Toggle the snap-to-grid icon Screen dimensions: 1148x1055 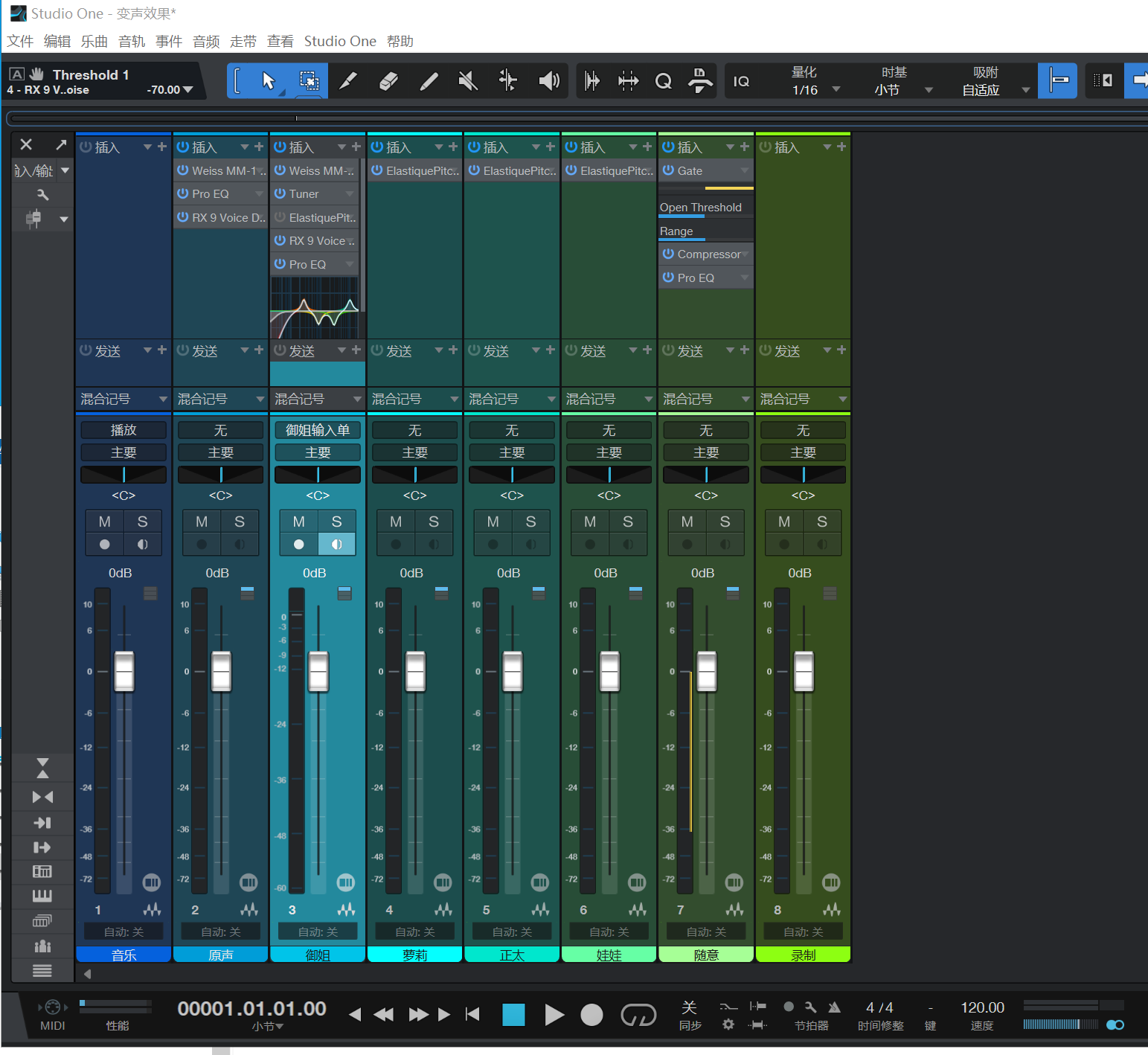1058,80
